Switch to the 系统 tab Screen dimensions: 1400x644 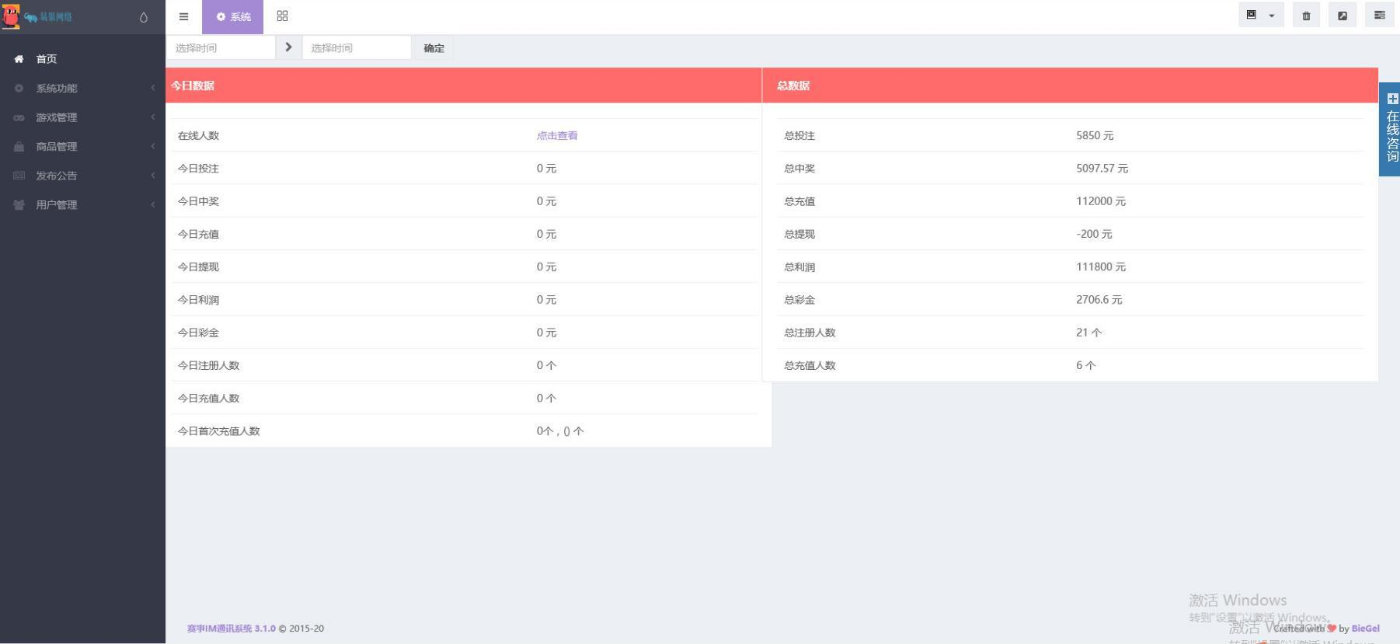(x=232, y=16)
